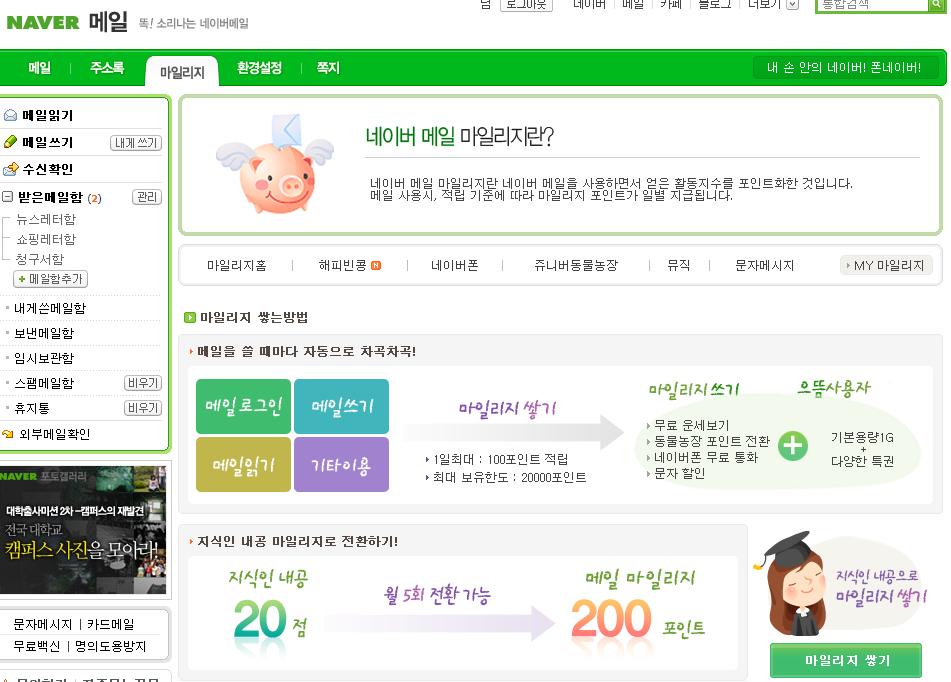The width and height of the screenshot is (951, 682).
Task: Open the 해피빈콩 submenu
Action: click(x=343, y=265)
